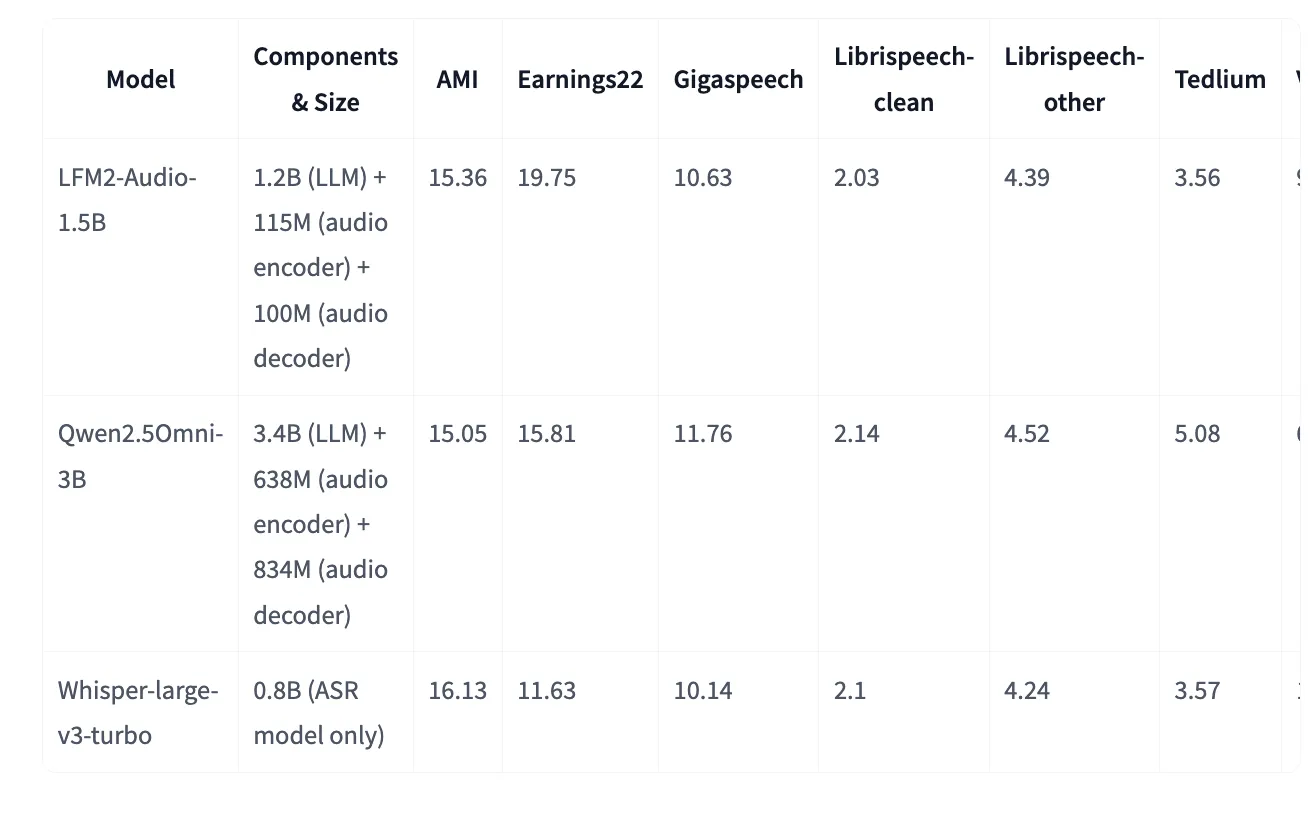The height and width of the screenshot is (828, 1312).
Task: Click the Whisper-large-v3-turbo model name cell
Action: point(137,712)
